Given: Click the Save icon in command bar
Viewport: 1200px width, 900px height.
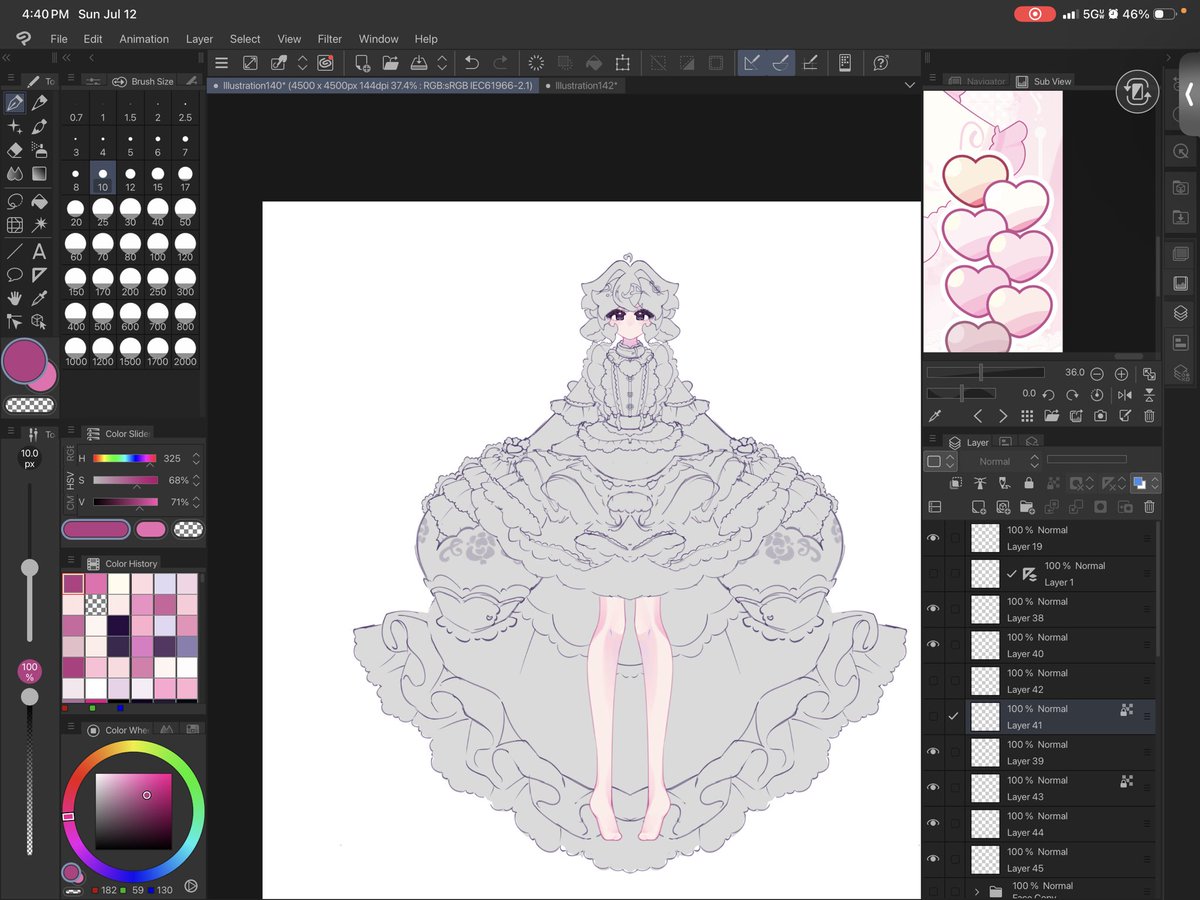Looking at the screenshot, I should click(x=420, y=63).
